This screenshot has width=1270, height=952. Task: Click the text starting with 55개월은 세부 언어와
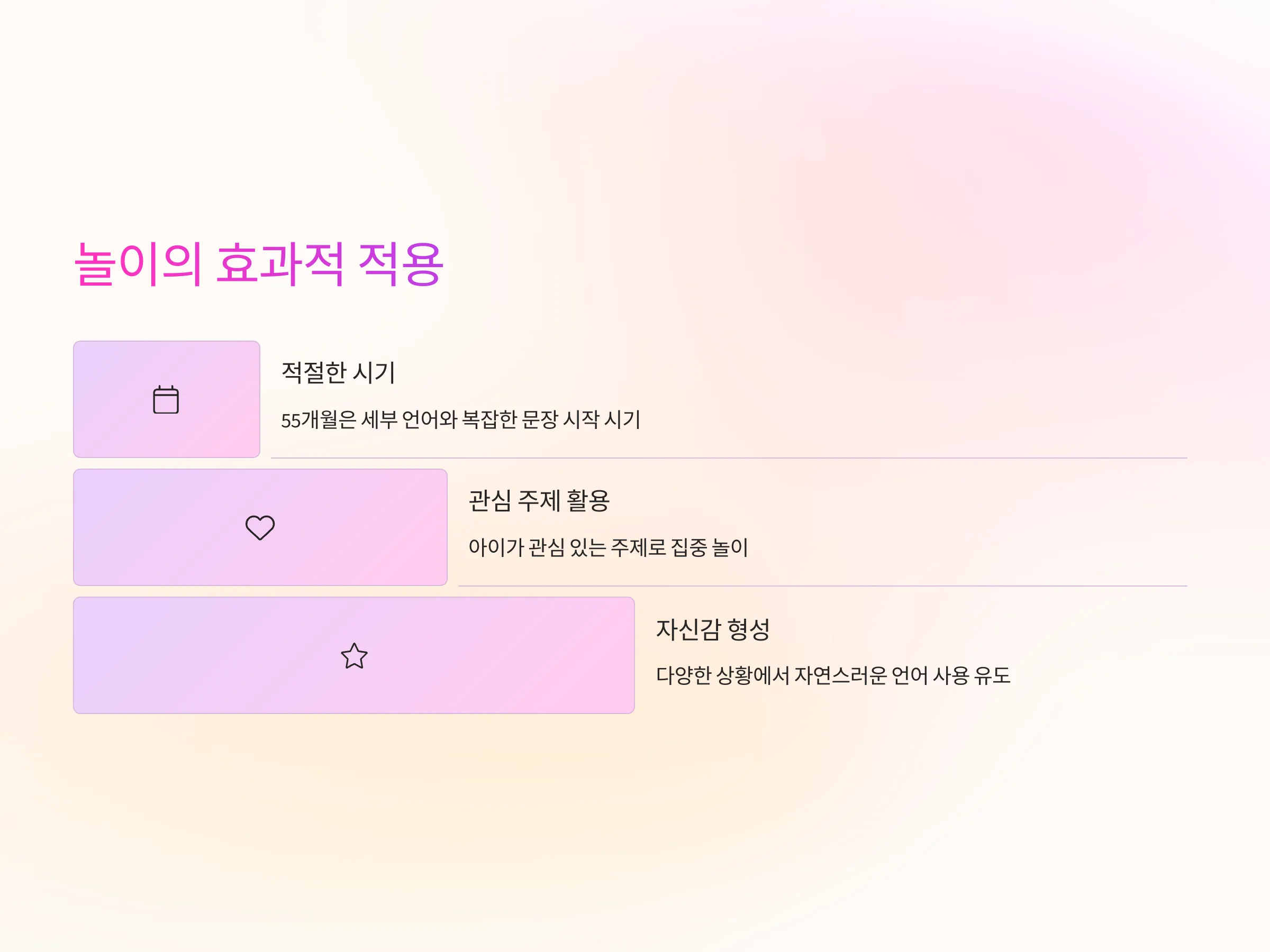460,419
